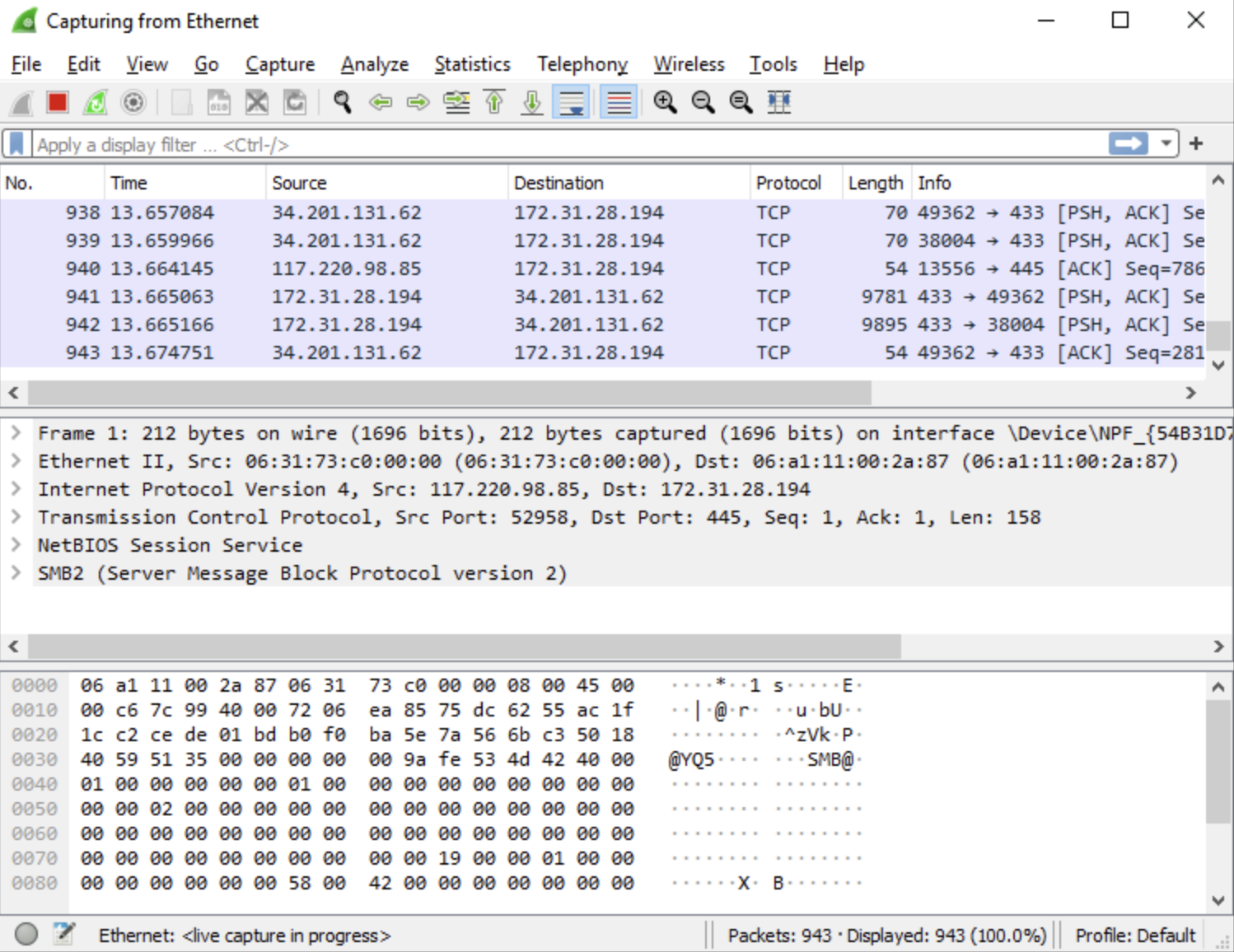Expand Transmission Control Protocol details
This screenshot has height=952, width=1234.
coord(16,516)
